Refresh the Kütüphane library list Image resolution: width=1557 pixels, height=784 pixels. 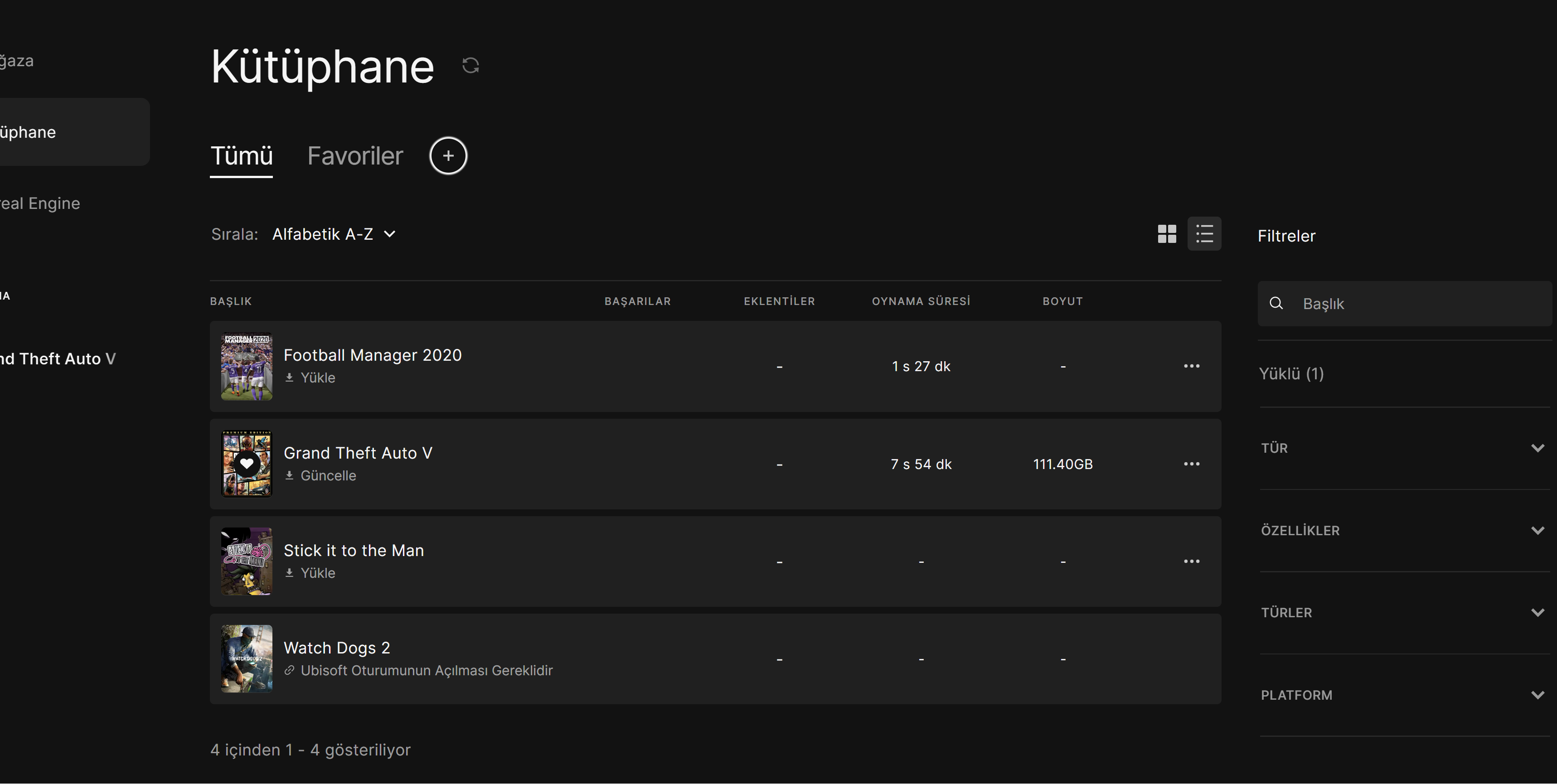click(x=470, y=65)
